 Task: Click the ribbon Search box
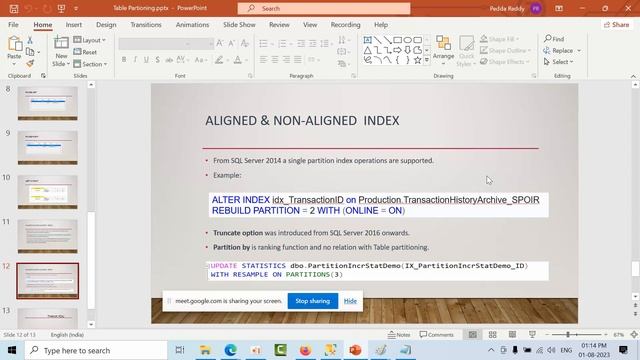pos(324,8)
